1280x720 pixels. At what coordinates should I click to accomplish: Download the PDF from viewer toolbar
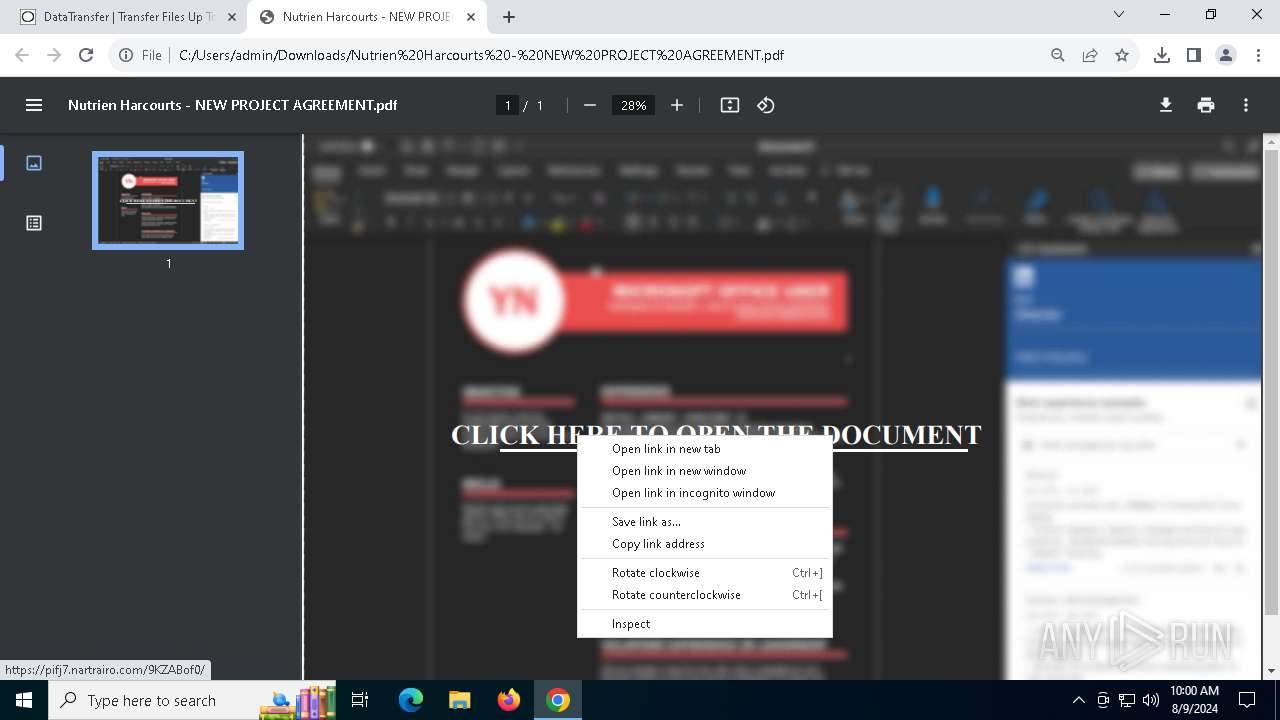[x=1166, y=105]
